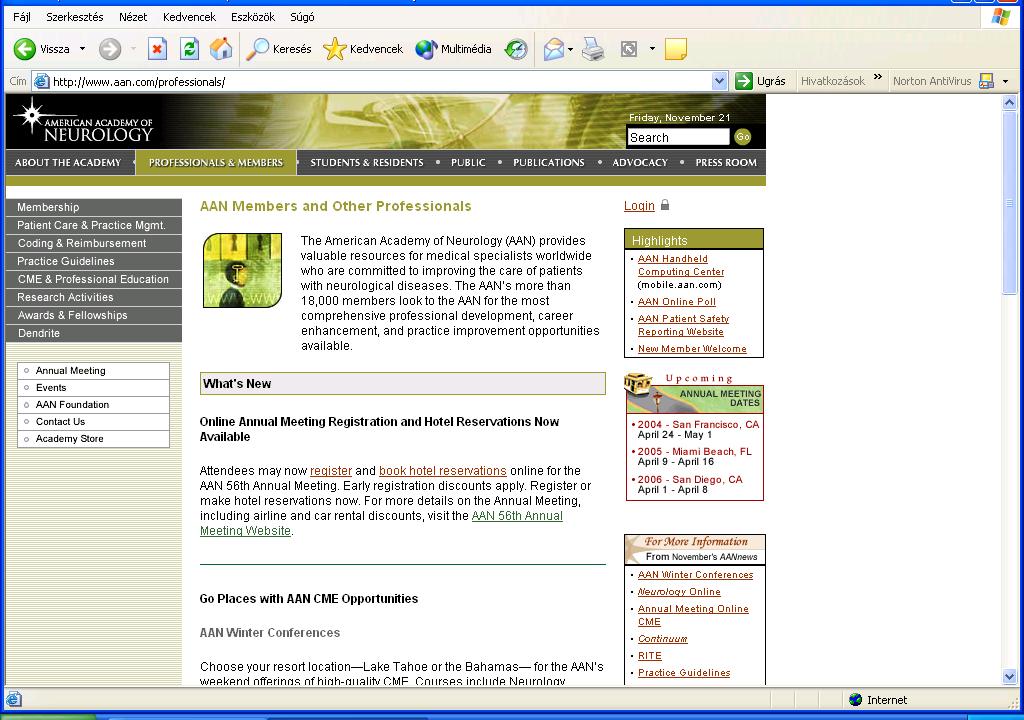Click the Ugrás green go arrow
Viewport: 1024px width, 720px height.
tap(743, 81)
